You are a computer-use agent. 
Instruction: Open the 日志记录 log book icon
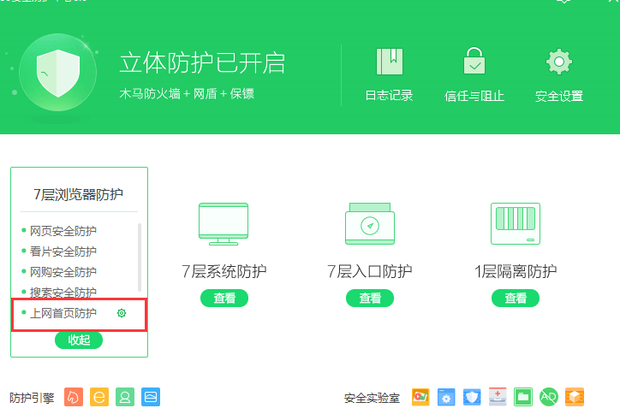389,62
